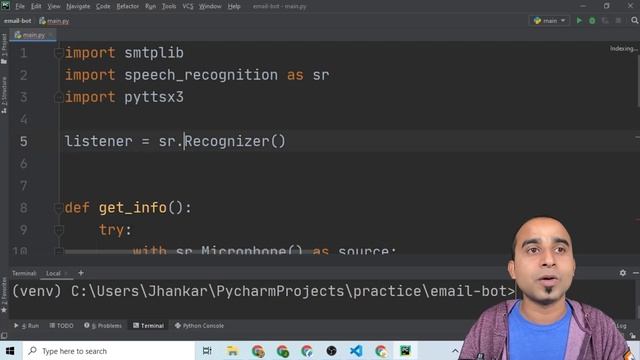Click the Terminal panel title label
640x360 pixels.
[24, 273]
